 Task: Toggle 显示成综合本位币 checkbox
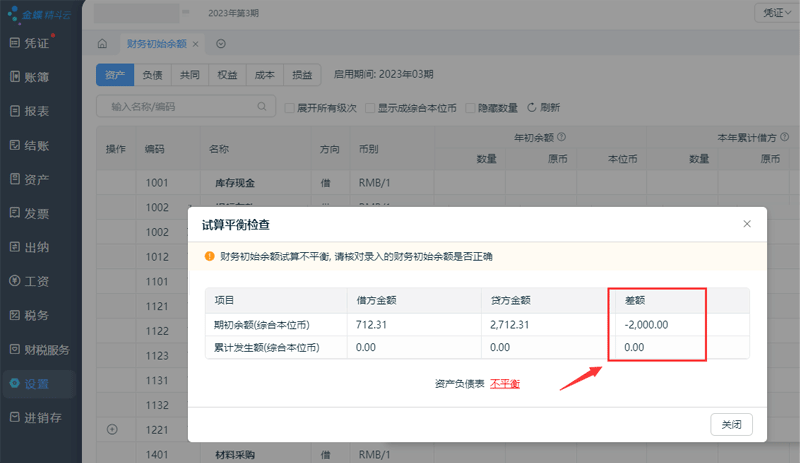click(370, 107)
